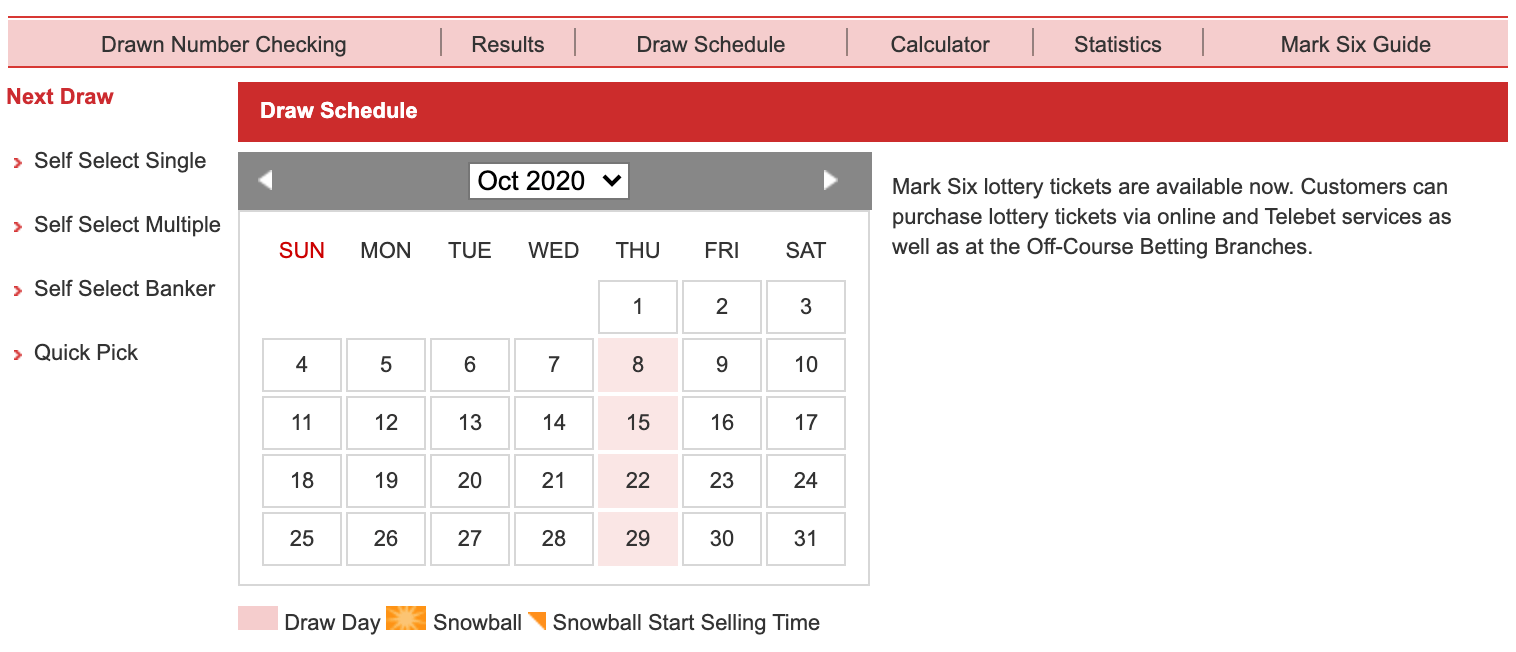The width and height of the screenshot is (1516, 652).
Task: Go to previous month with left arrow
Action: pyautogui.click(x=265, y=180)
